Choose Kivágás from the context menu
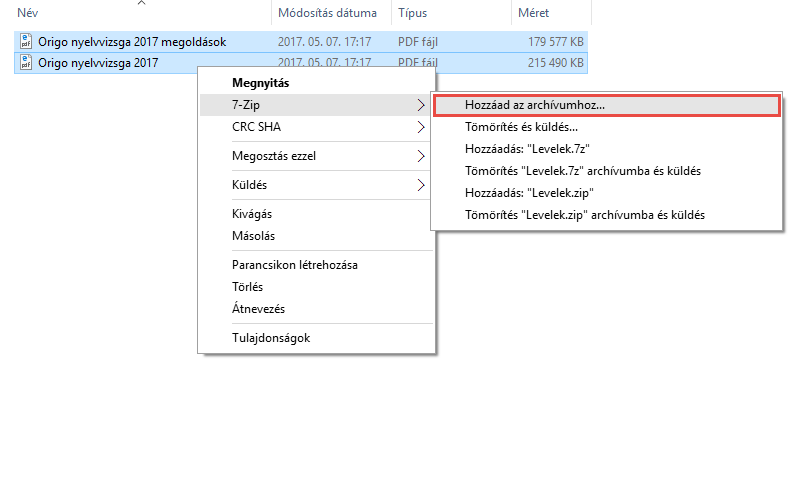This screenshot has height=477, width=808. click(x=316, y=214)
